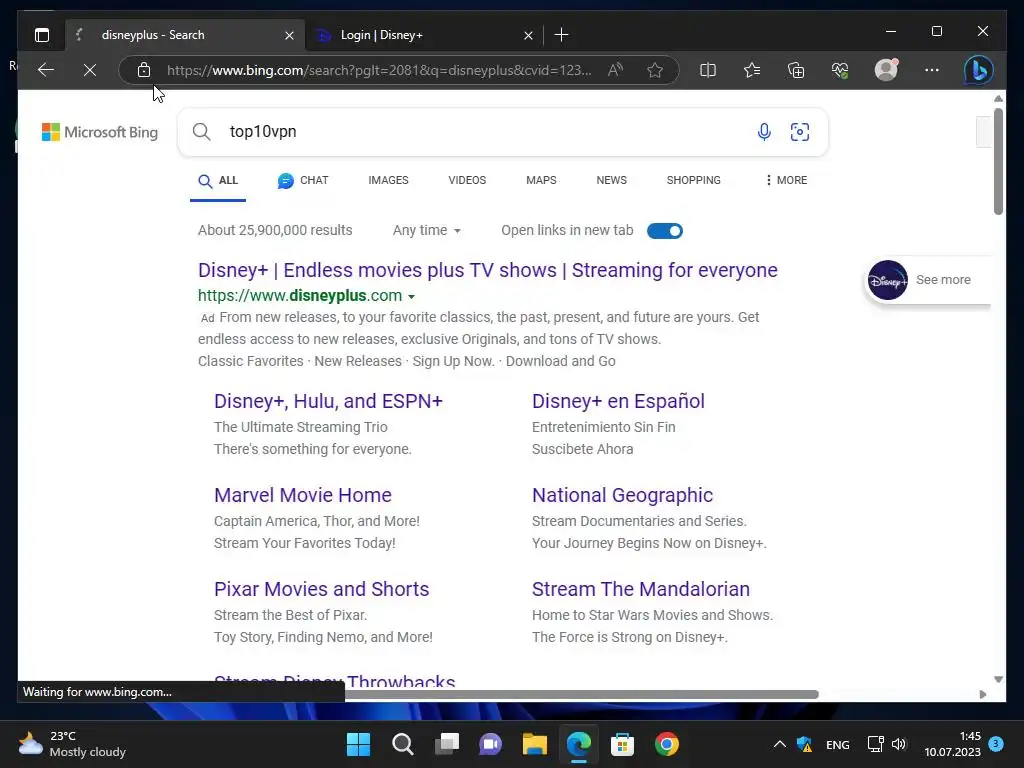Image resolution: width=1024 pixels, height=768 pixels.
Task: Open Disney+, Hulu, and ESPN+ link
Action: 328,401
